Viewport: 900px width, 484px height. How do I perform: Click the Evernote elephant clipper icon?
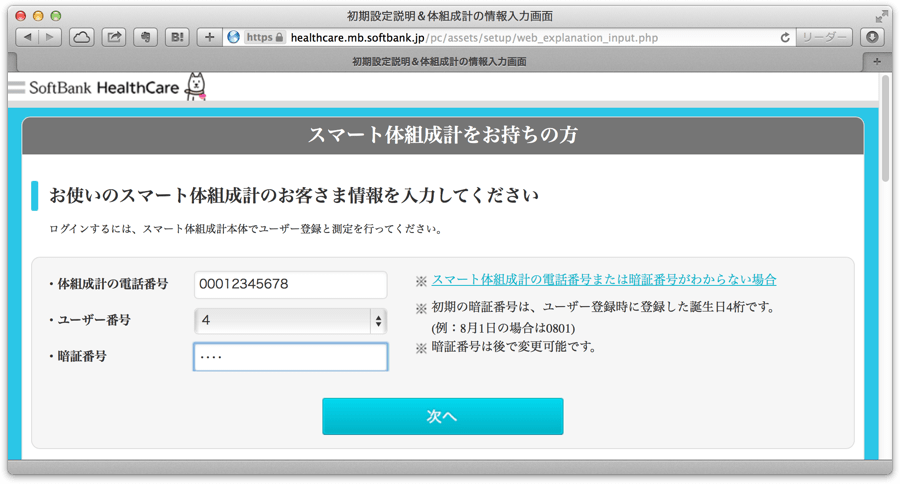[x=146, y=37]
